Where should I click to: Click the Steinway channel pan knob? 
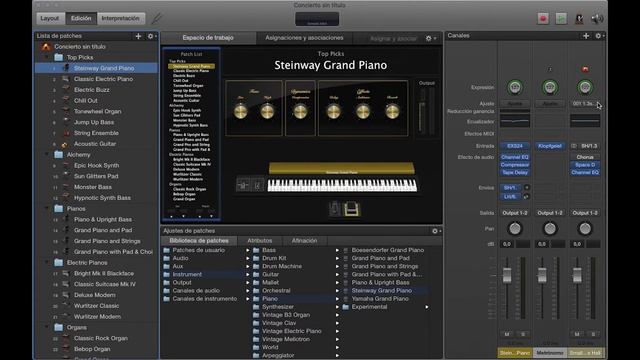515,229
